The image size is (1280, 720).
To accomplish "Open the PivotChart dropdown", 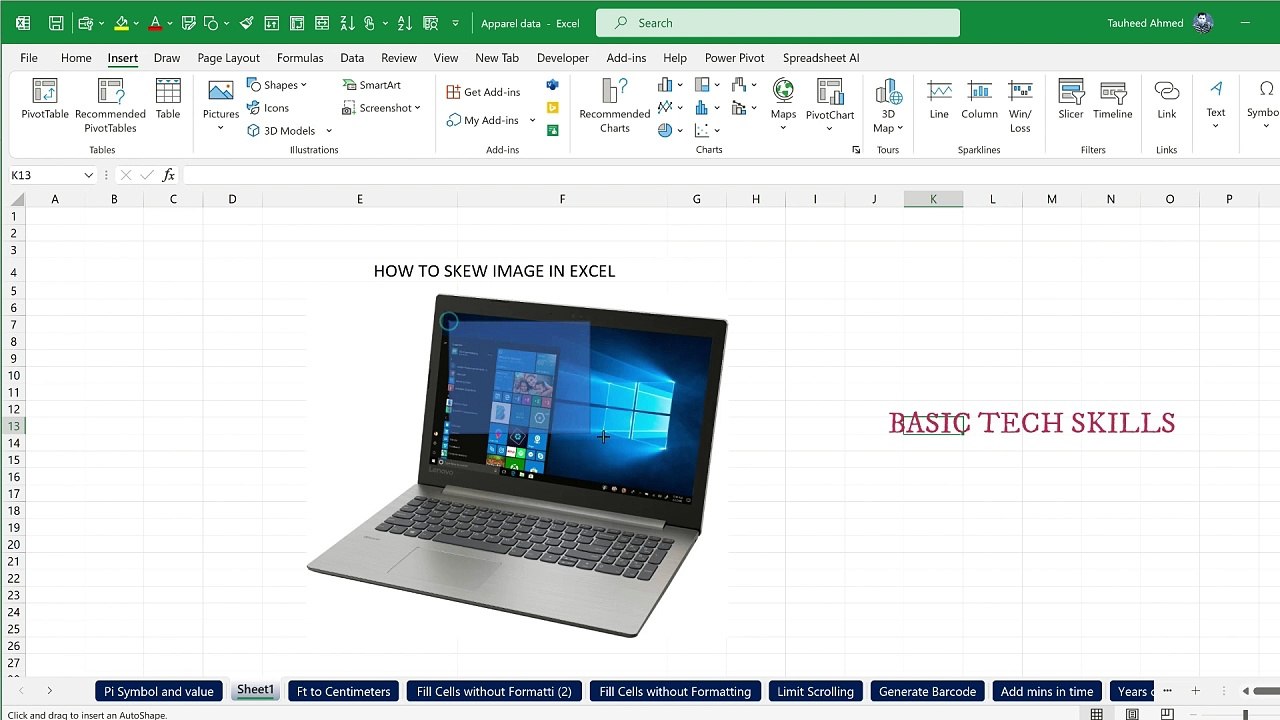I will [x=829, y=129].
